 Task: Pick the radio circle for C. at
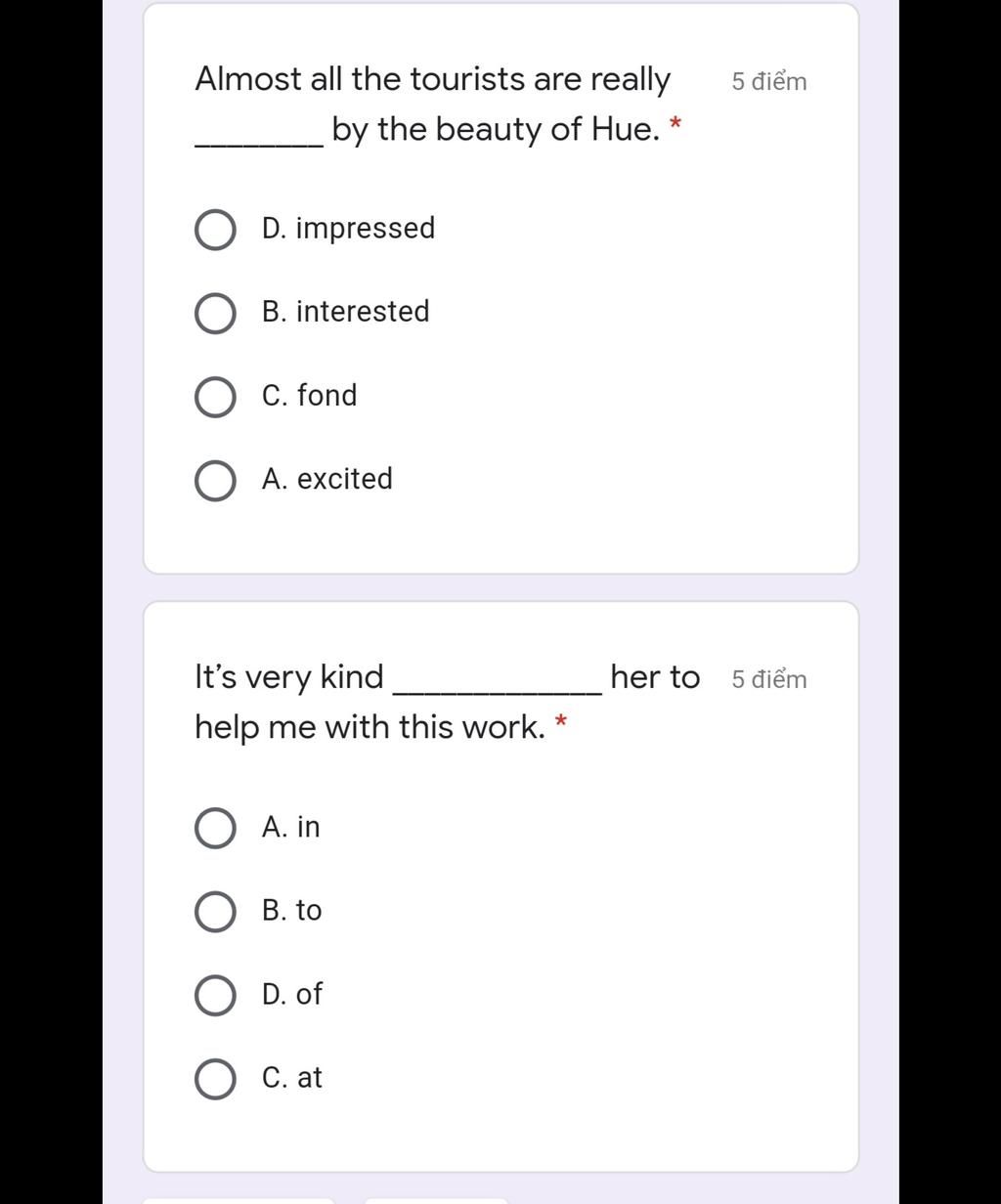coord(215,1079)
